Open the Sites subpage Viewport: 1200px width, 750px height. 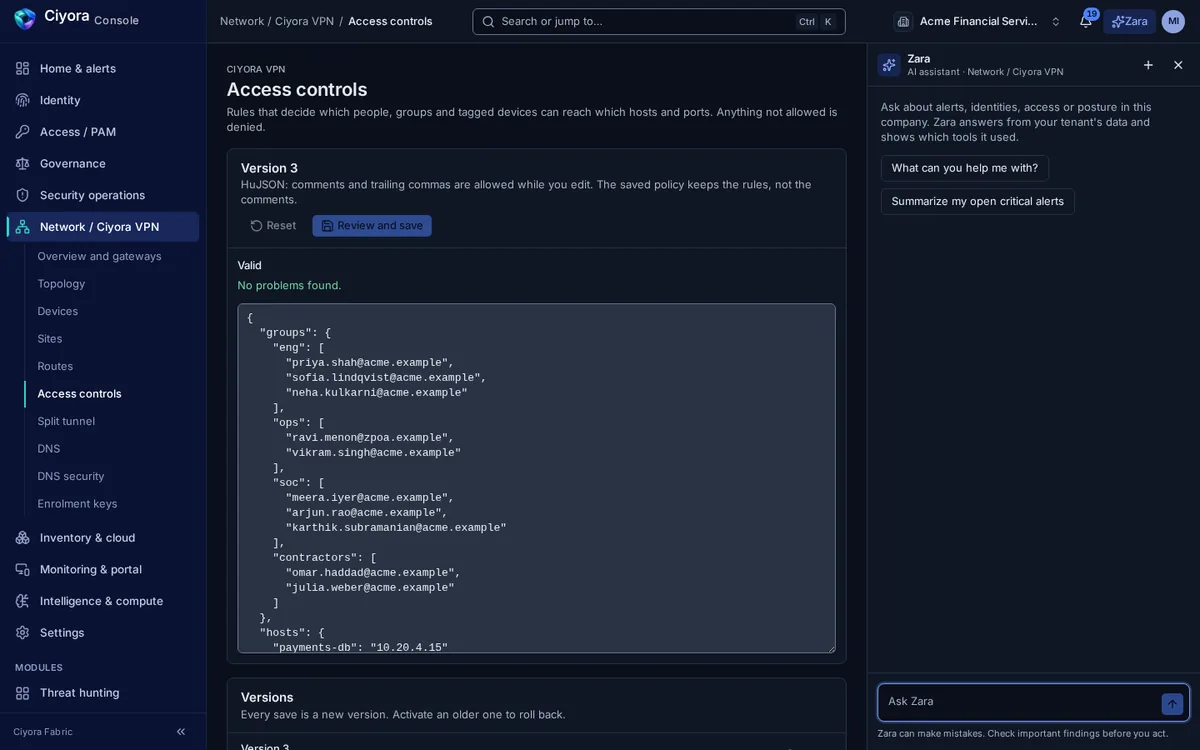click(111, 339)
